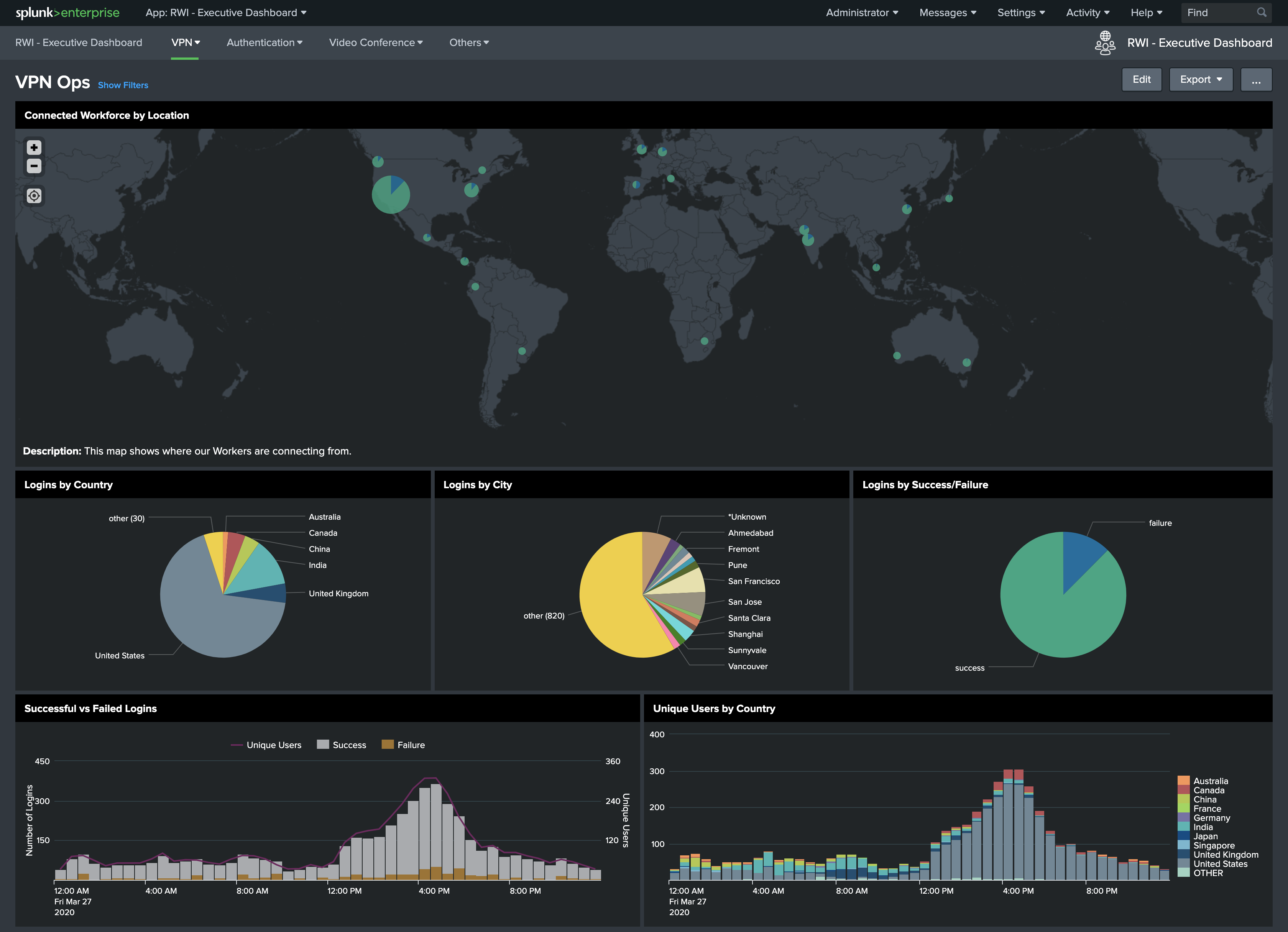The image size is (1288, 932).
Task: Click the 'San Francisco' city label
Action: (754, 581)
